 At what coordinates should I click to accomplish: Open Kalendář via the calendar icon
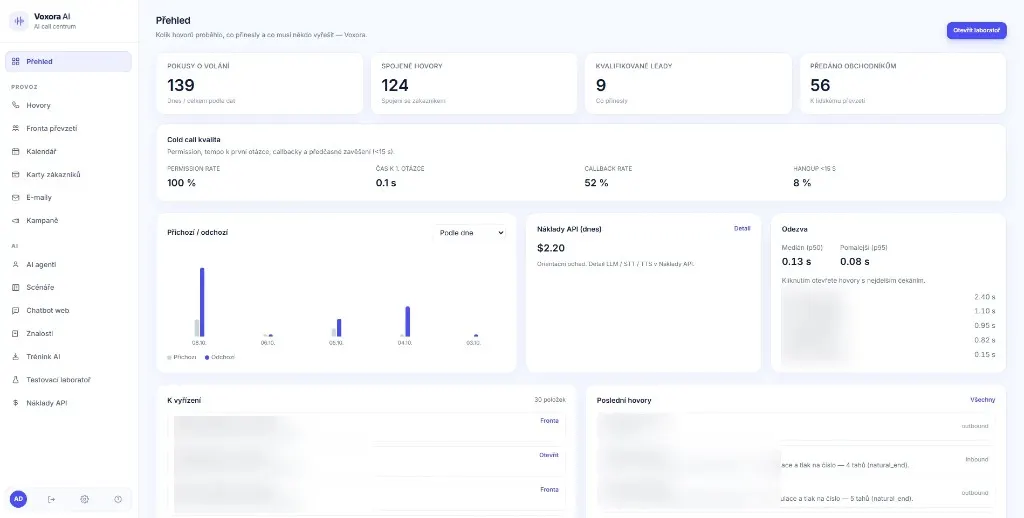click(x=16, y=152)
